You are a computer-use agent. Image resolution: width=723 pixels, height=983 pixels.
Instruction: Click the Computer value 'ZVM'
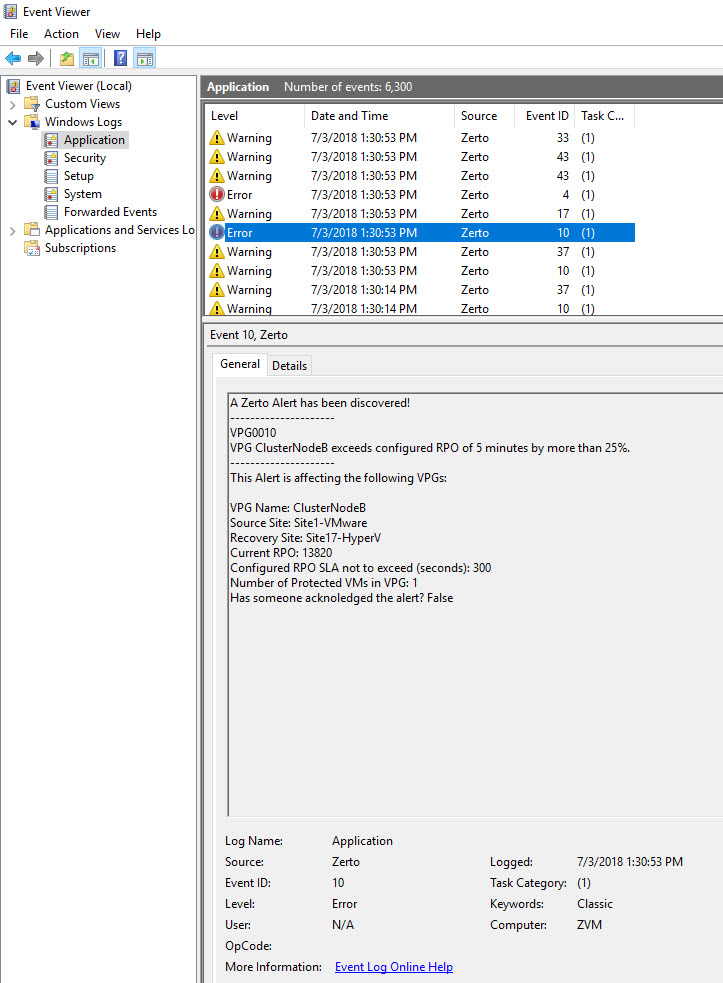(x=589, y=925)
